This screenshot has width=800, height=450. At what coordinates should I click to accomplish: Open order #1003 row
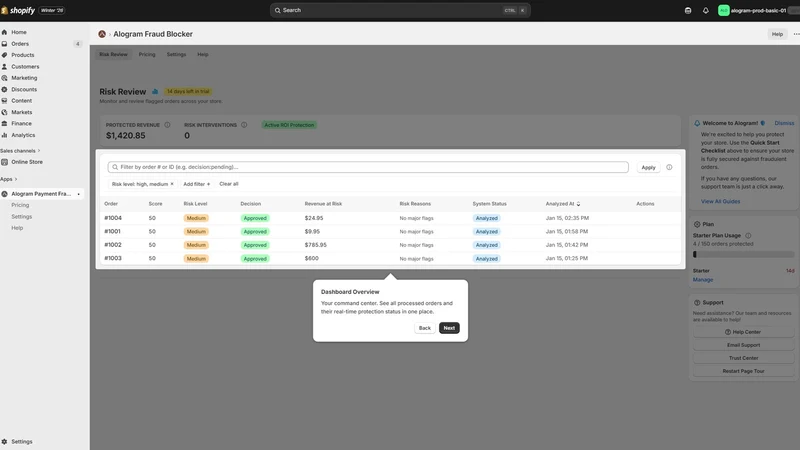pyautogui.click(x=391, y=259)
